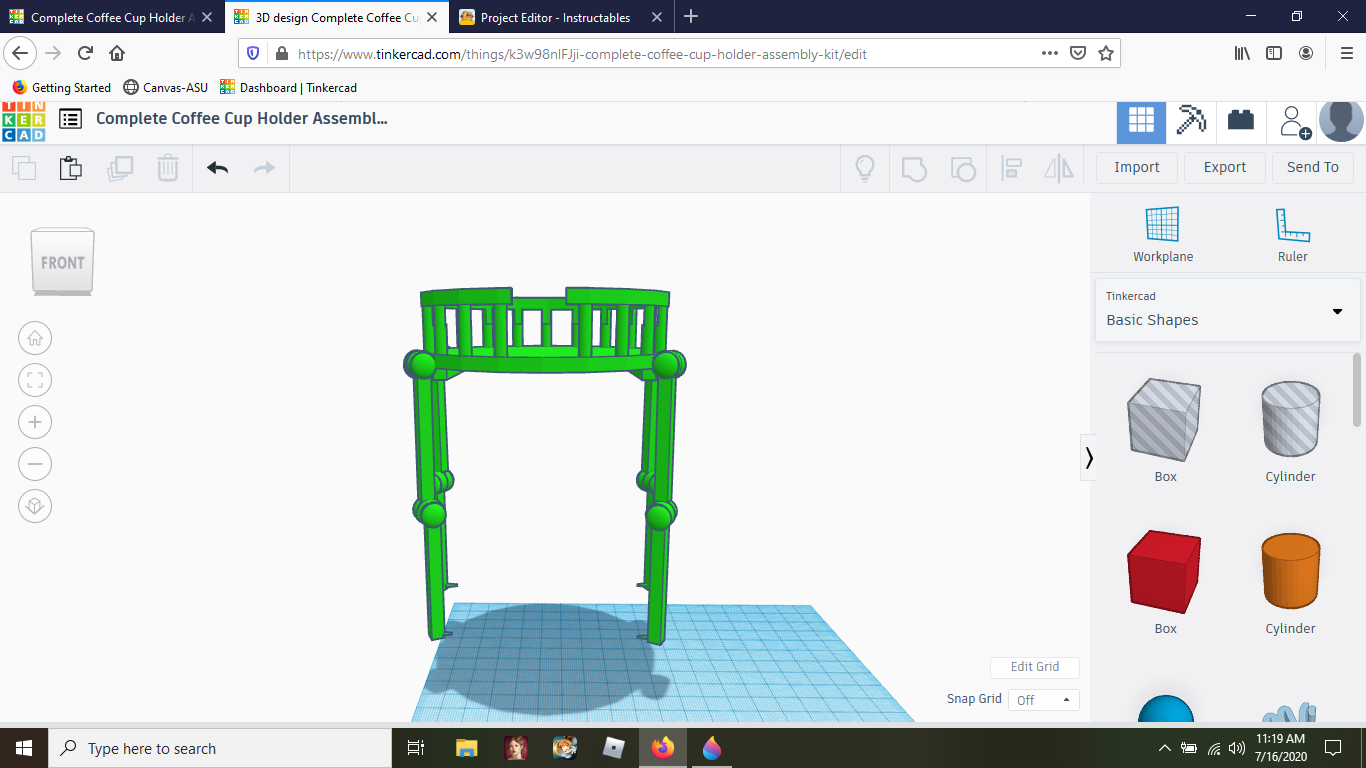Click the Windows taskbar search box
The width and height of the screenshot is (1366, 768).
(x=219, y=748)
